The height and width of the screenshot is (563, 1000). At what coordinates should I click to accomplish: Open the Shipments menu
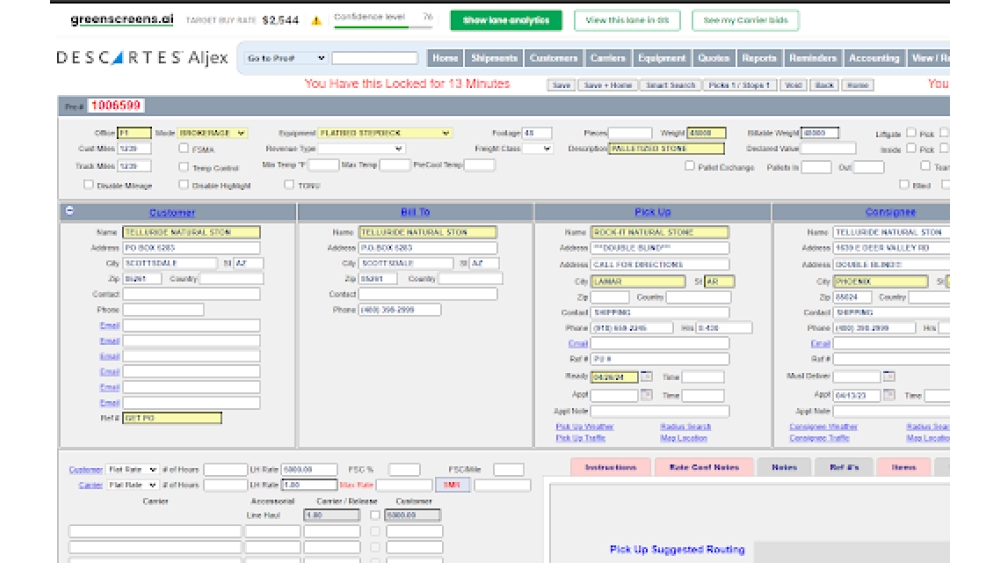pyautogui.click(x=494, y=58)
